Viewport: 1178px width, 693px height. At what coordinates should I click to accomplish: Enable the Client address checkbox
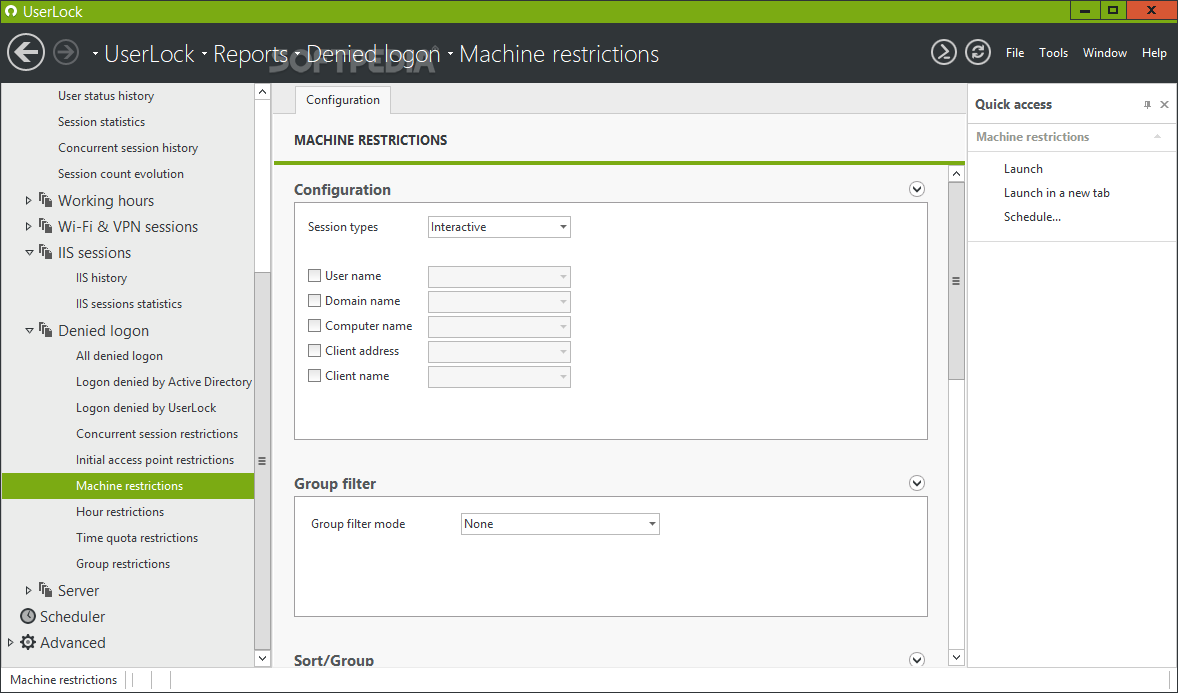315,350
